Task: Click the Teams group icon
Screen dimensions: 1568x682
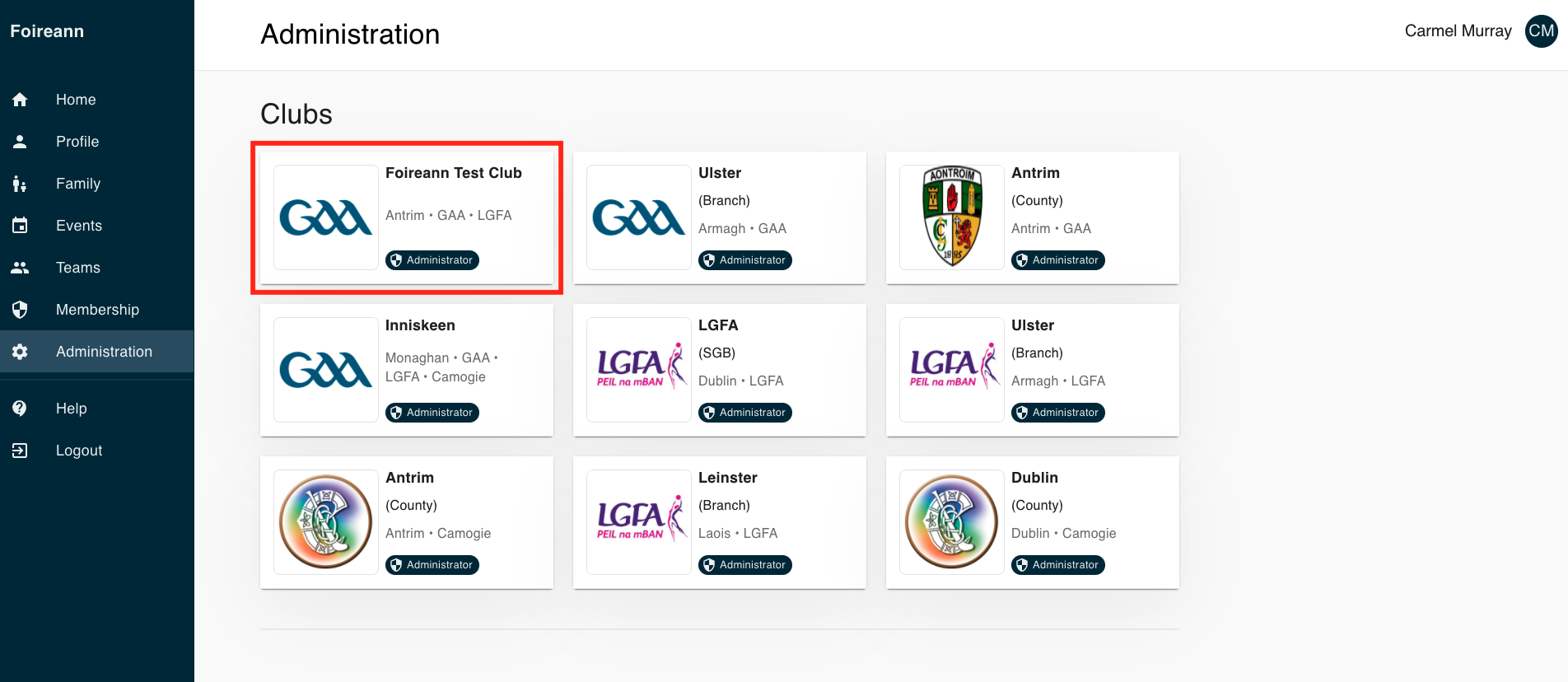Action: [20, 268]
